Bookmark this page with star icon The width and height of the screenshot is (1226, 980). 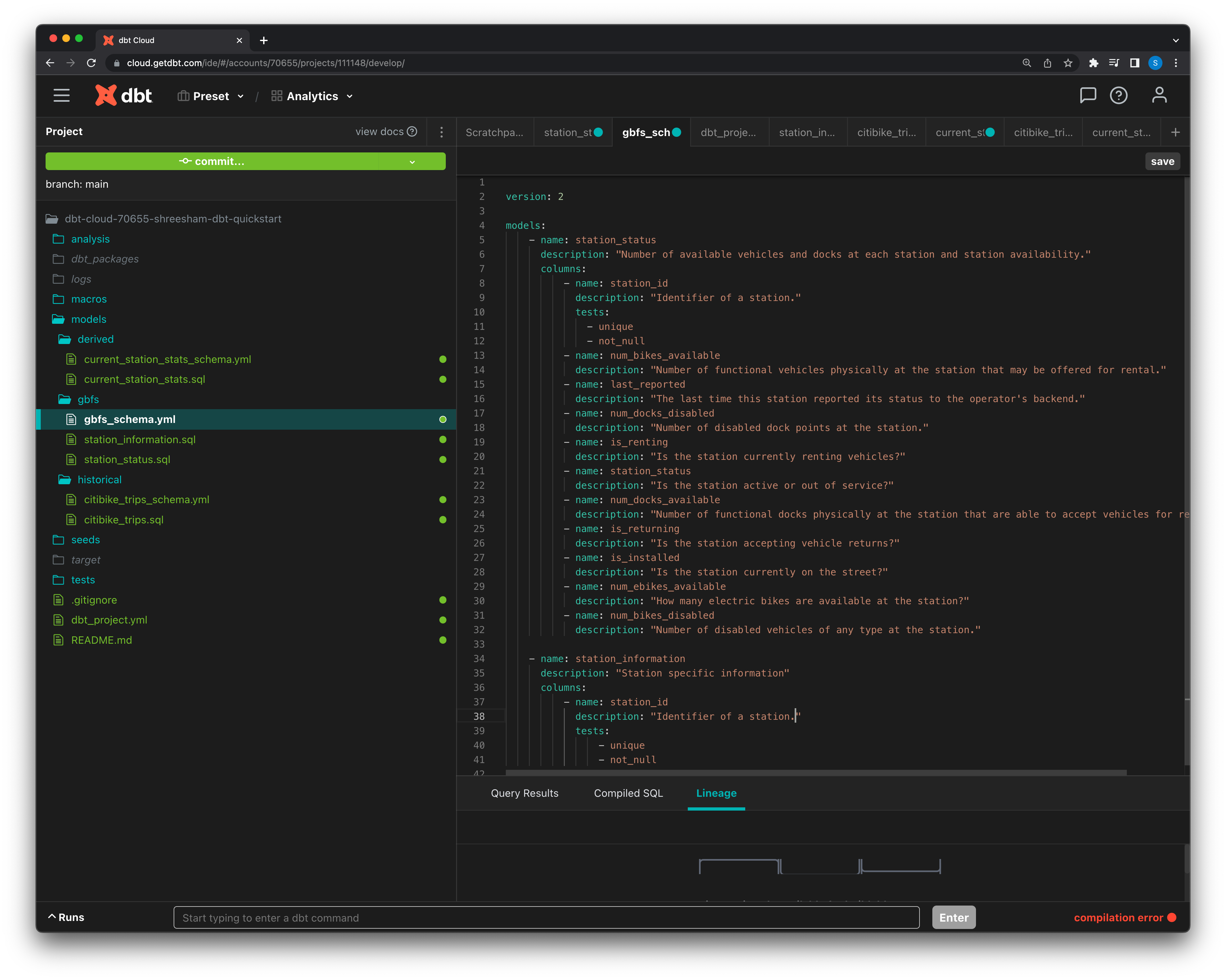(1068, 63)
